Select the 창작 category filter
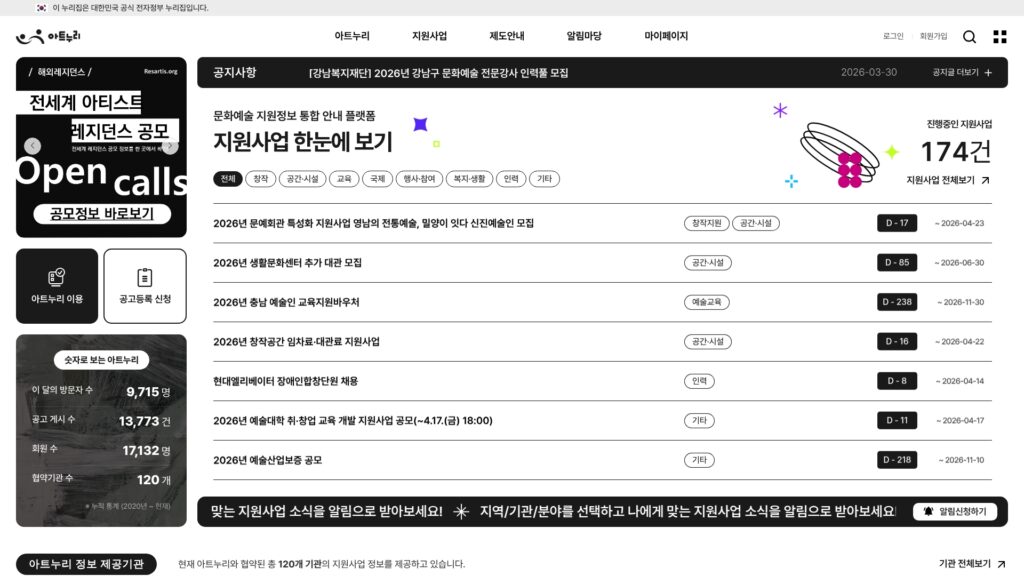 [x=263, y=179]
